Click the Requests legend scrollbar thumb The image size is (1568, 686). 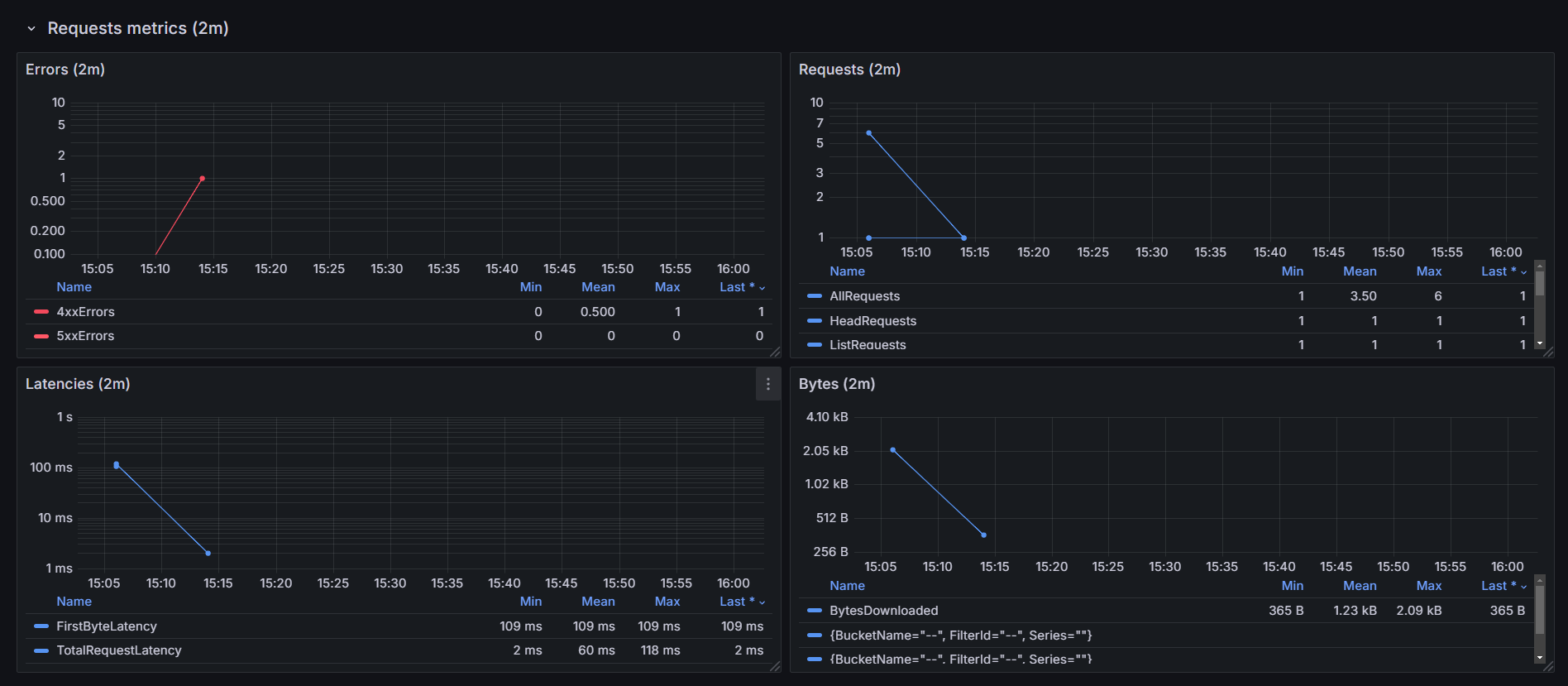tap(1539, 283)
